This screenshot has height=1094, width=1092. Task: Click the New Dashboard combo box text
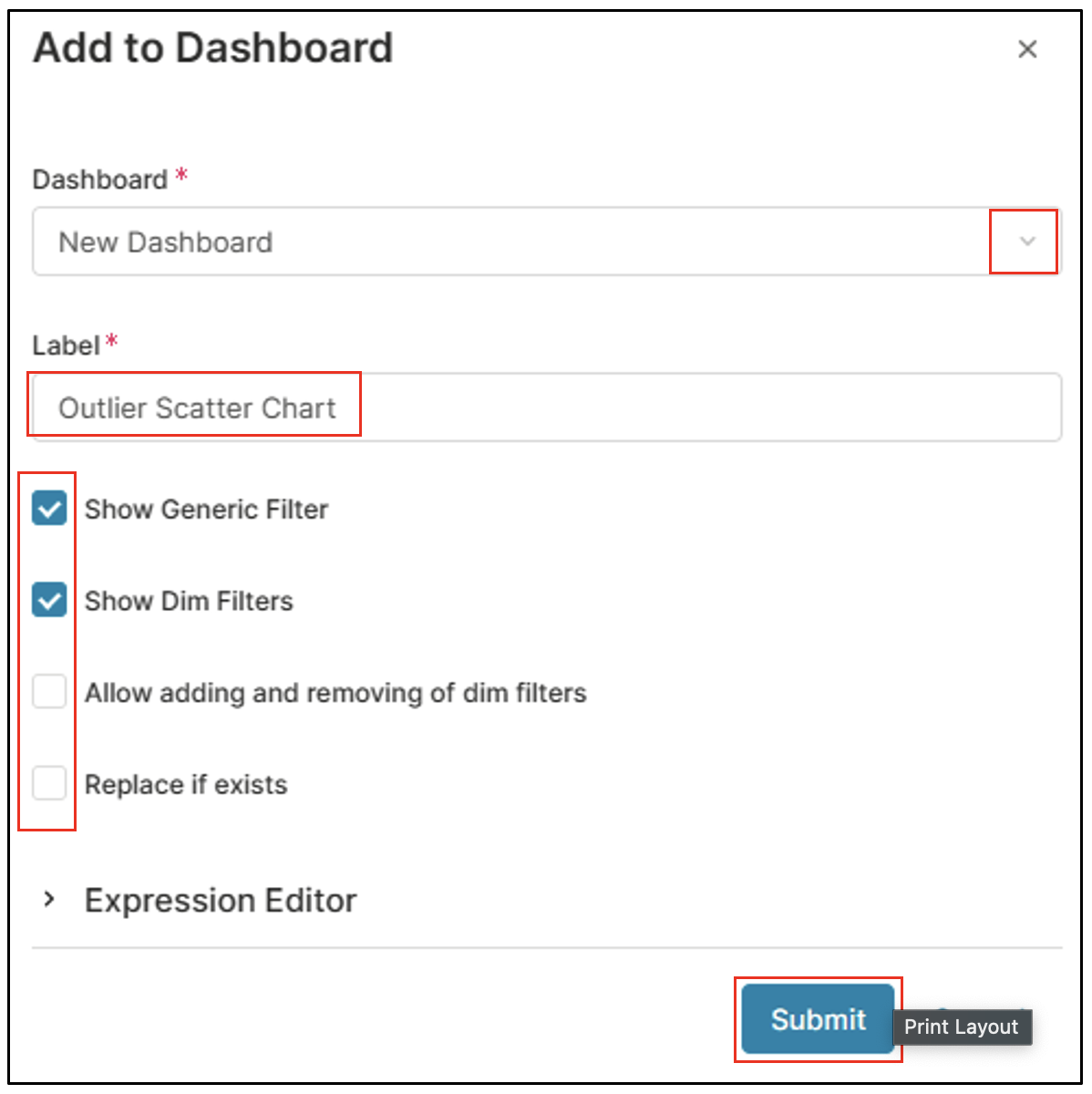(166, 243)
